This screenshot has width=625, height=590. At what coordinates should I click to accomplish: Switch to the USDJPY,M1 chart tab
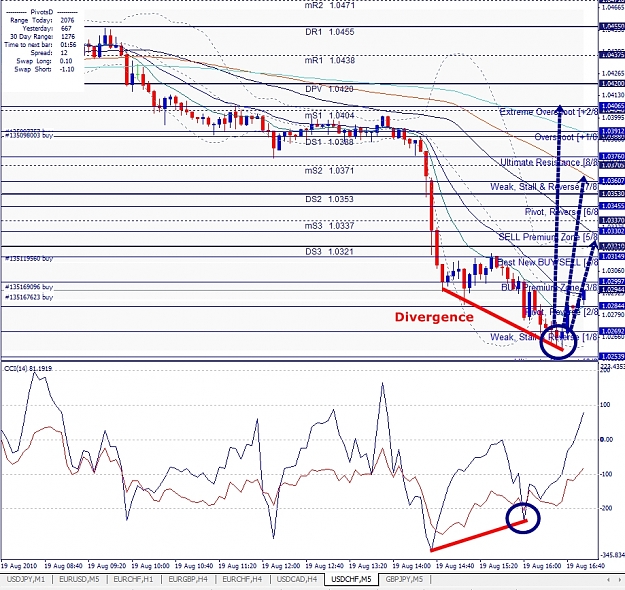point(26,579)
